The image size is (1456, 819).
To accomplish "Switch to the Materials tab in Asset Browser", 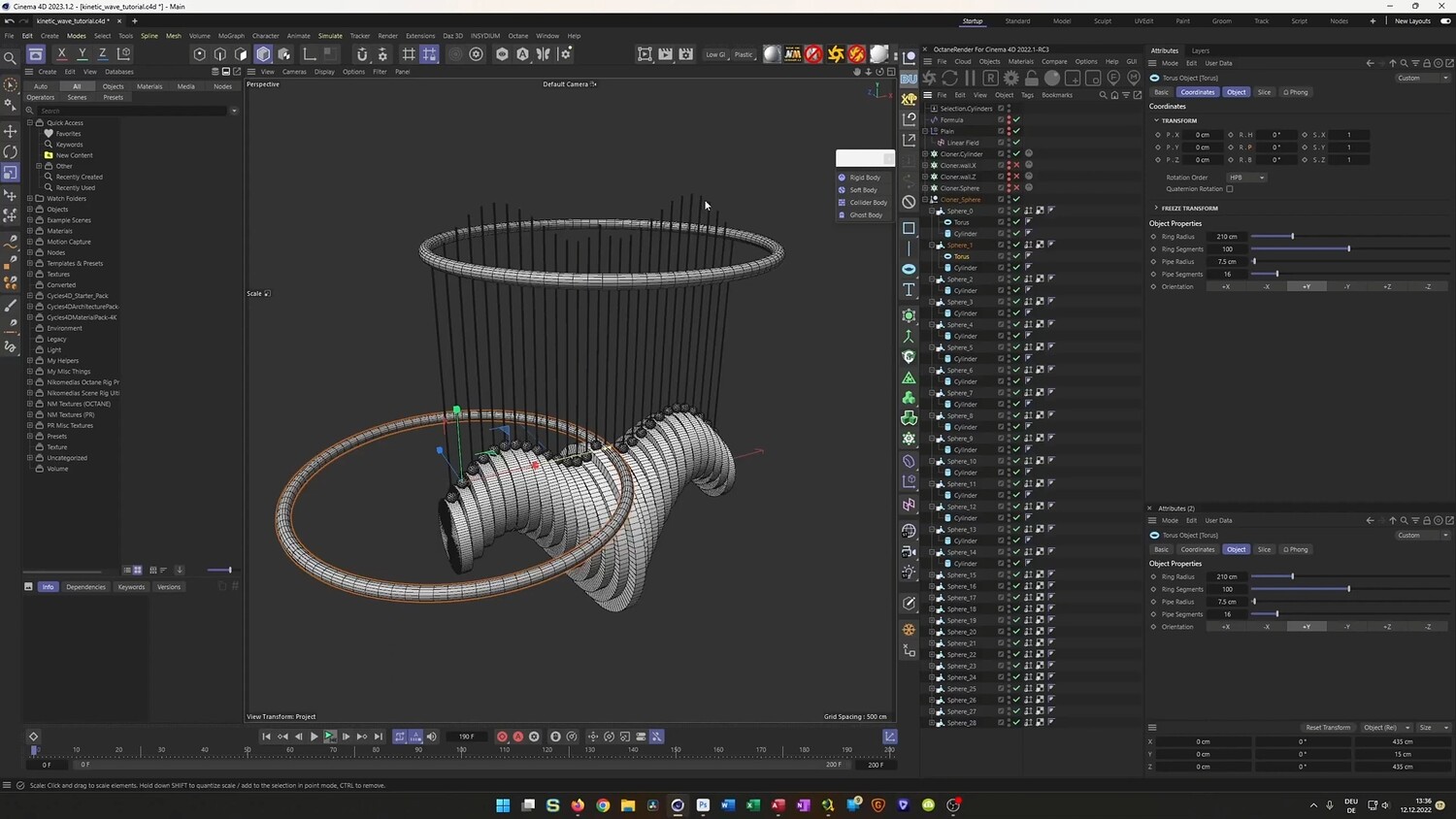I will pos(149,86).
